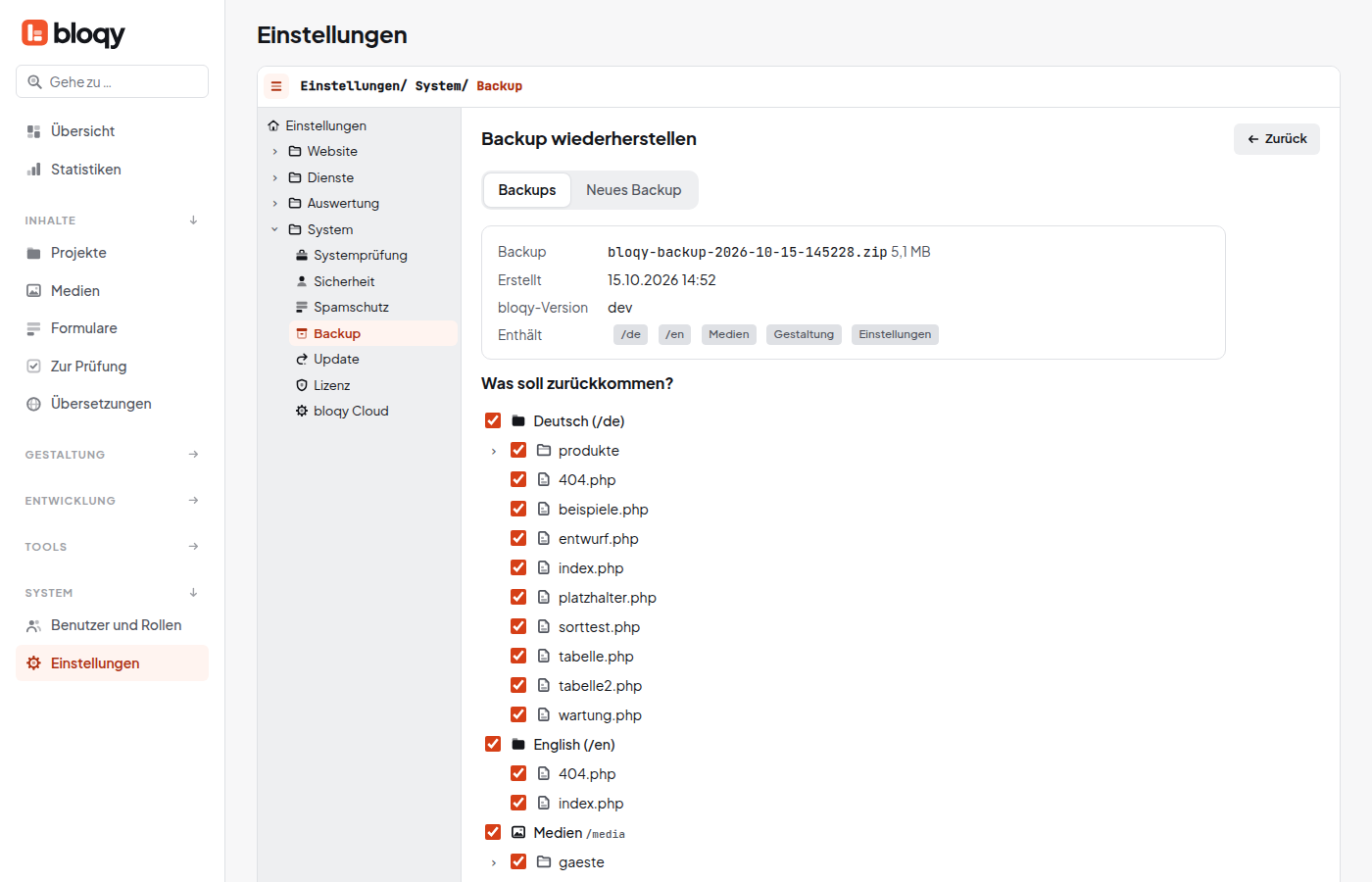
Task: Expand the Website tree node
Action: coord(275,152)
